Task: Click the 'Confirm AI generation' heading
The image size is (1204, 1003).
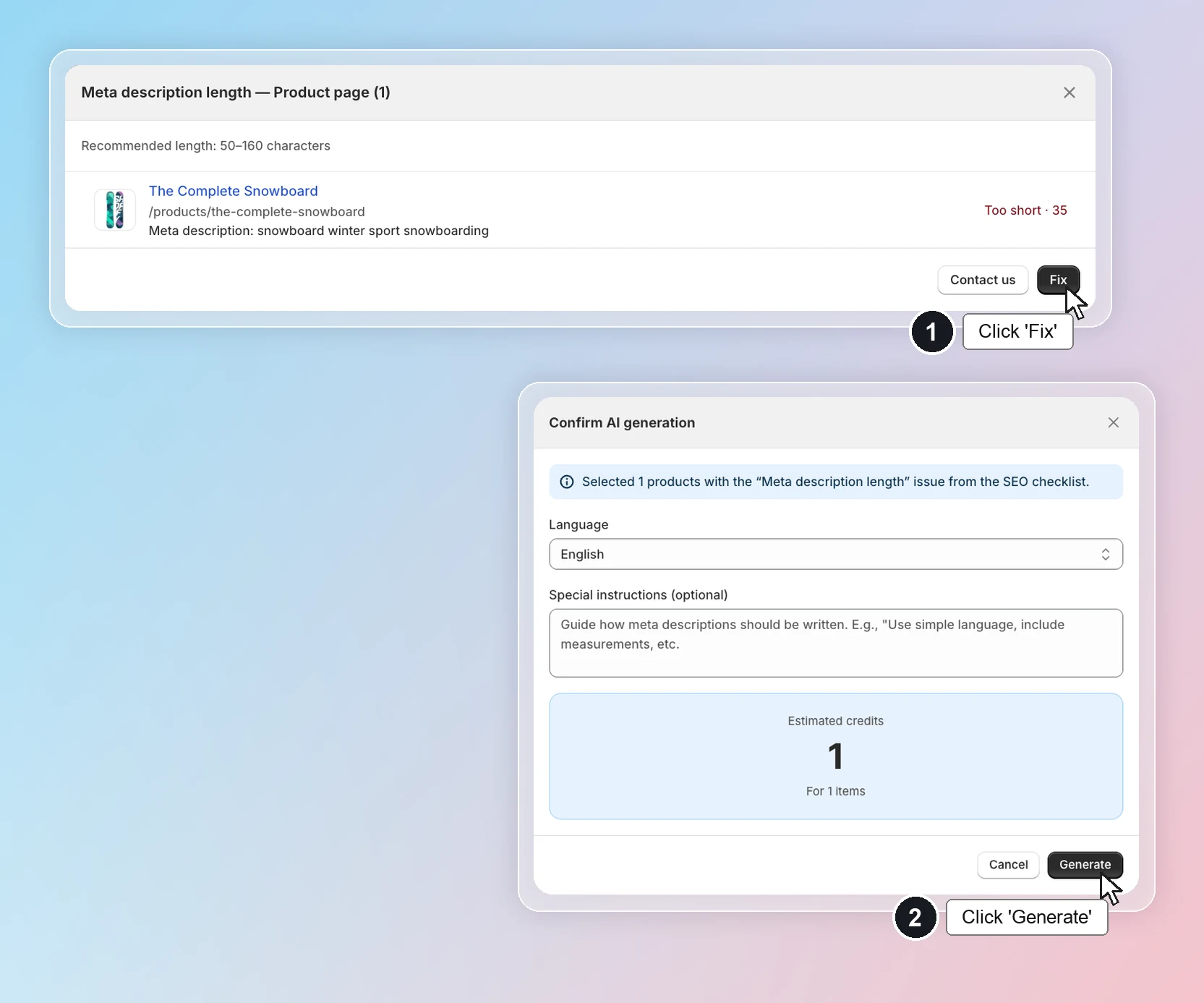Action: [622, 422]
